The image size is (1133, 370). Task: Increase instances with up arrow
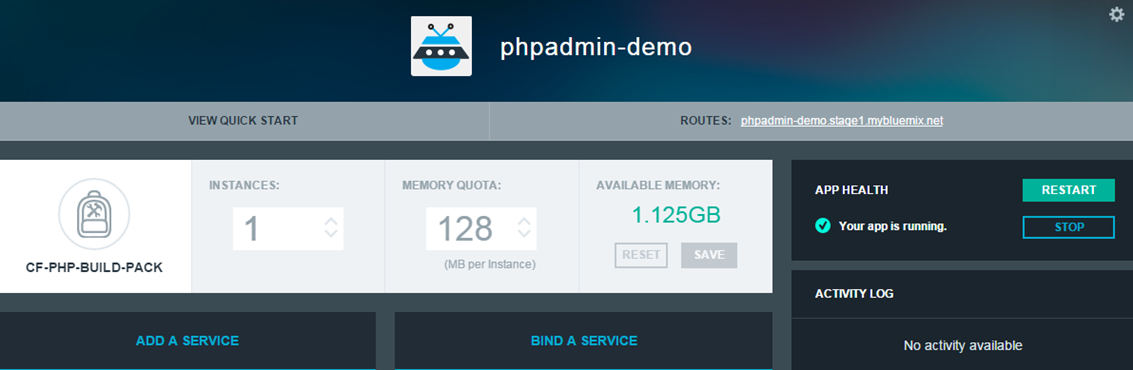pyautogui.click(x=331, y=221)
